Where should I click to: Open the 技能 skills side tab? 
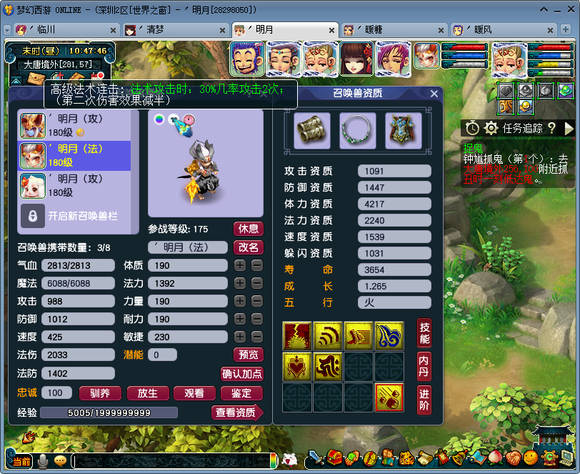point(424,333)
